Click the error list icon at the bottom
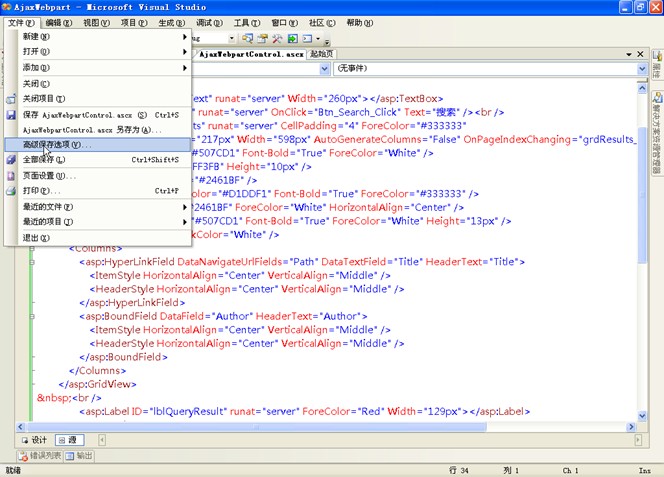The height and width of the screenshot is (477, 664). [x=23, y=456]
